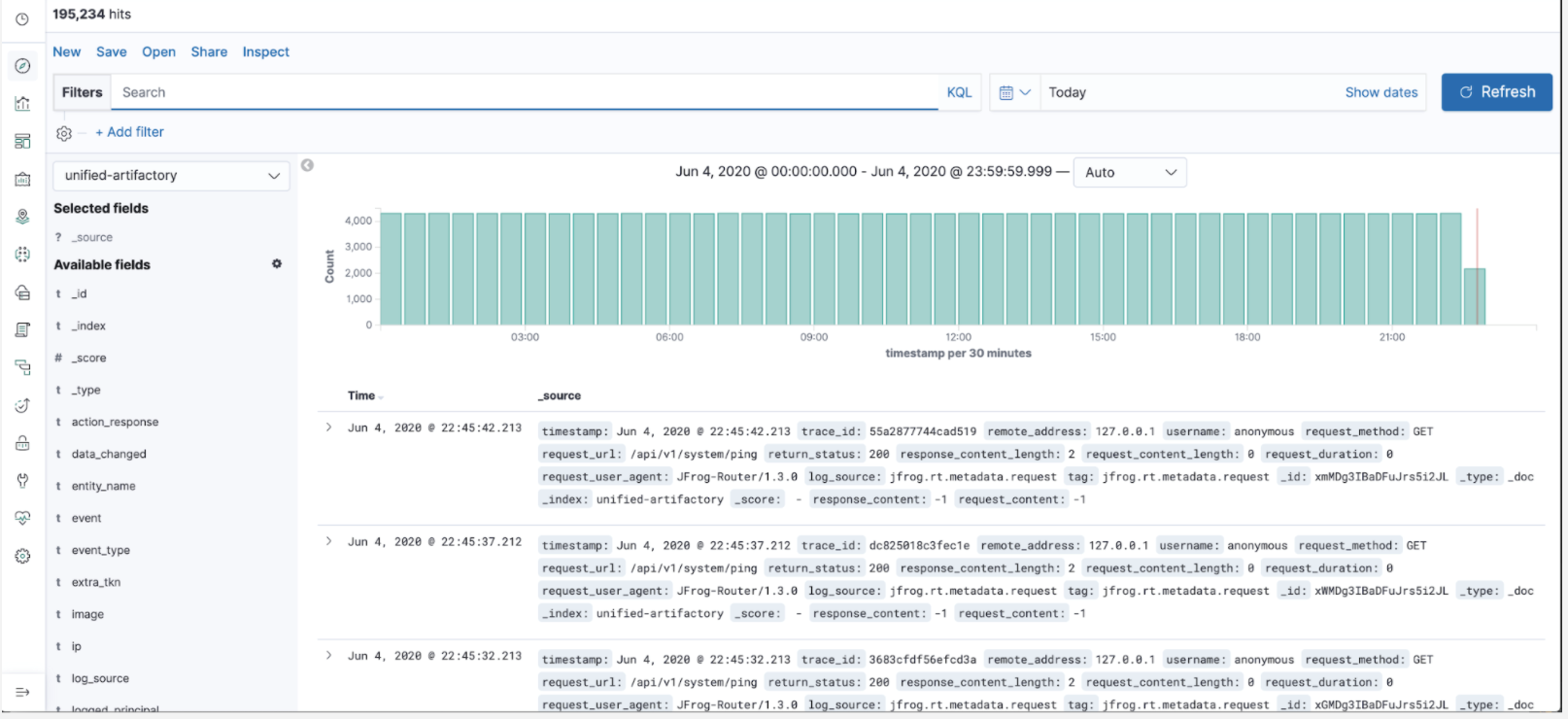This screenshot has width=1568, height=719.
Task: Expand the sidebar navigation at bottom
Action: 22,692
